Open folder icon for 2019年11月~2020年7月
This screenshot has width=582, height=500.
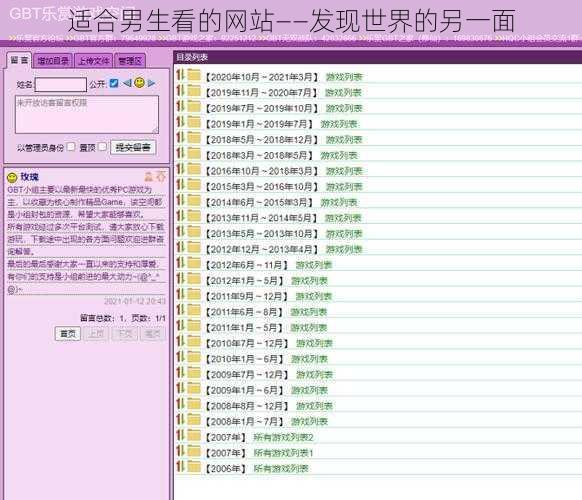194,91
